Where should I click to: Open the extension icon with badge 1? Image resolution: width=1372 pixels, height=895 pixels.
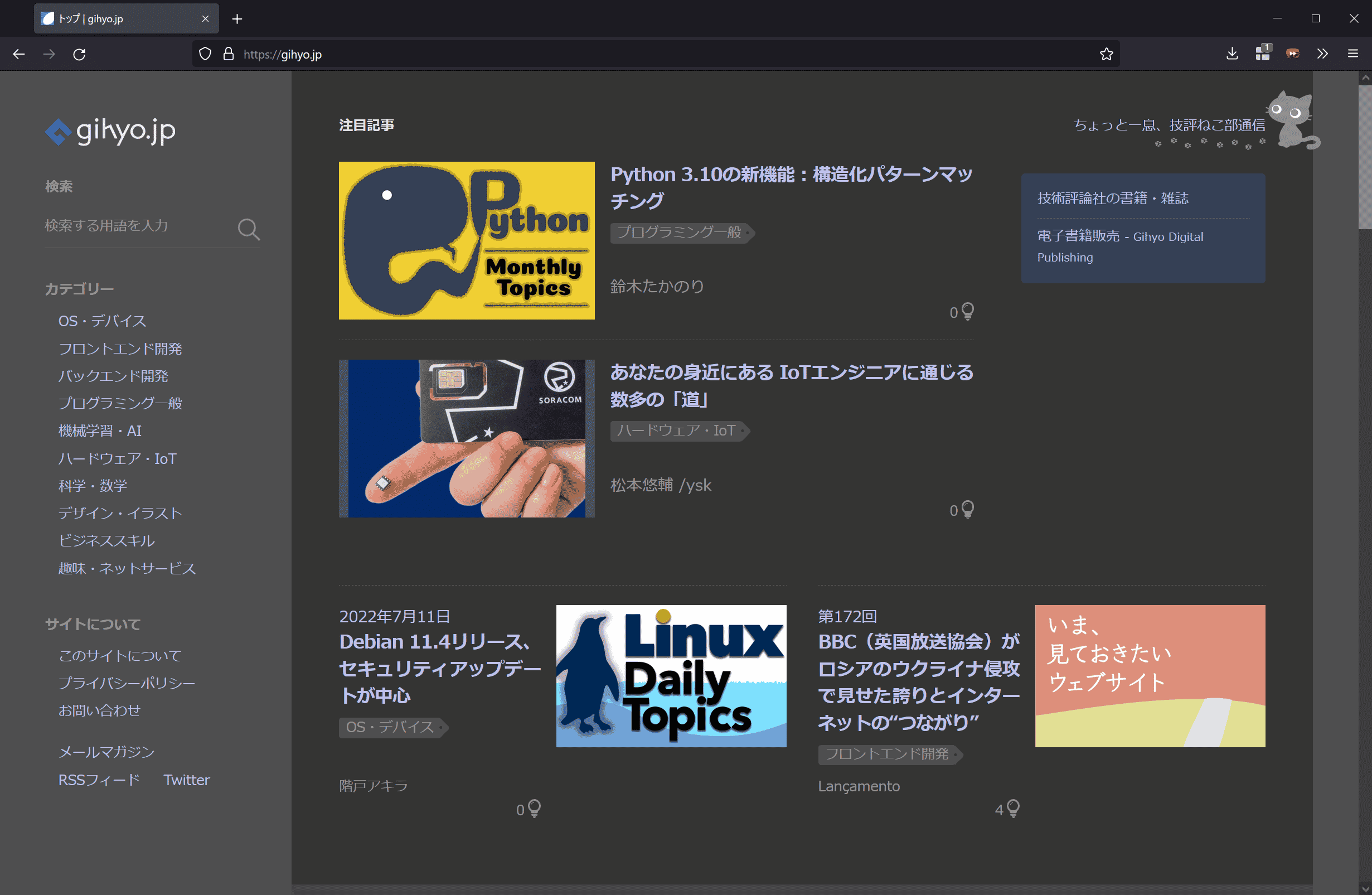click(1263, 53)
